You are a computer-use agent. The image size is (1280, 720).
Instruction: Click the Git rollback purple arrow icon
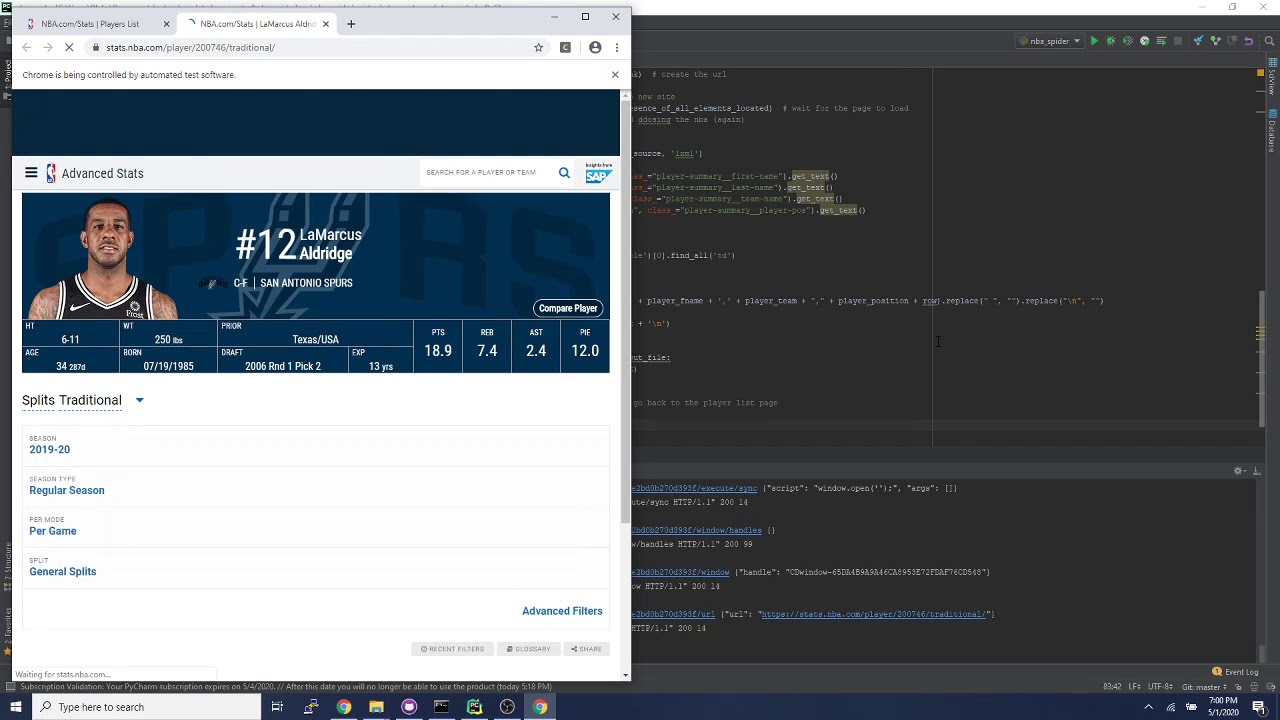[x=1249, y=41]
